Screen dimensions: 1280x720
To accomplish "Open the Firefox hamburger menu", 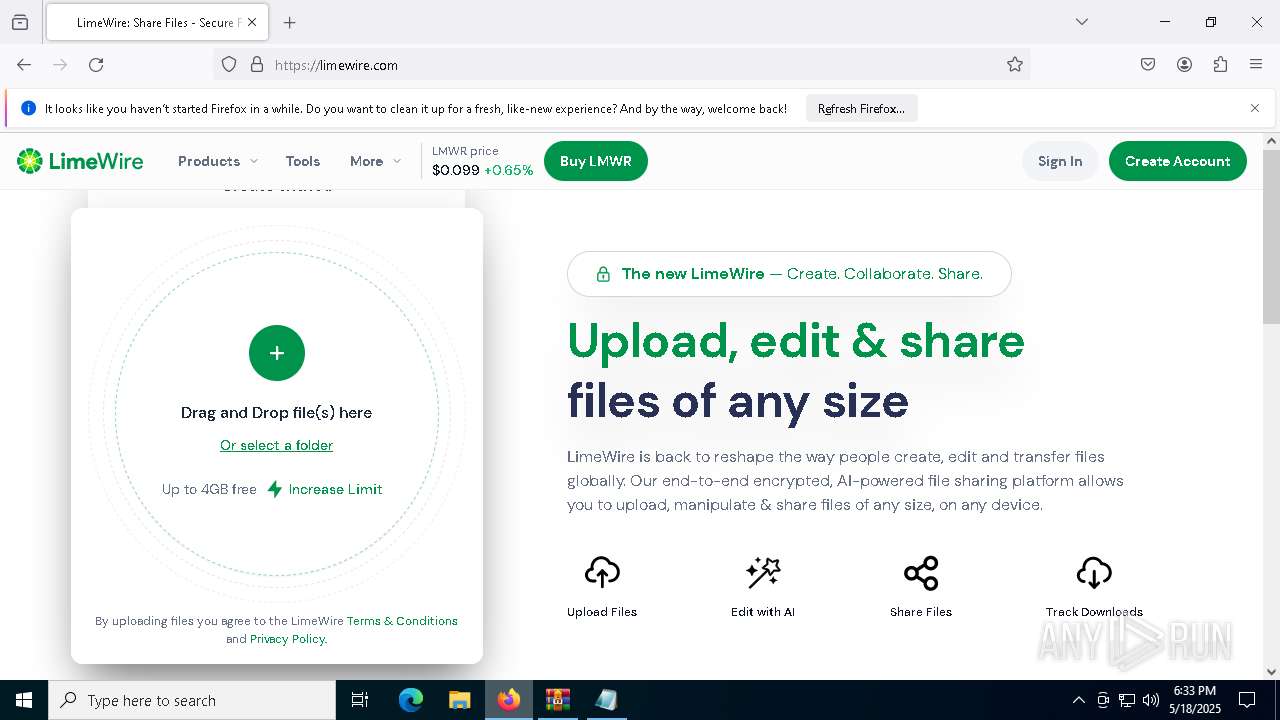I will 1256,65.
